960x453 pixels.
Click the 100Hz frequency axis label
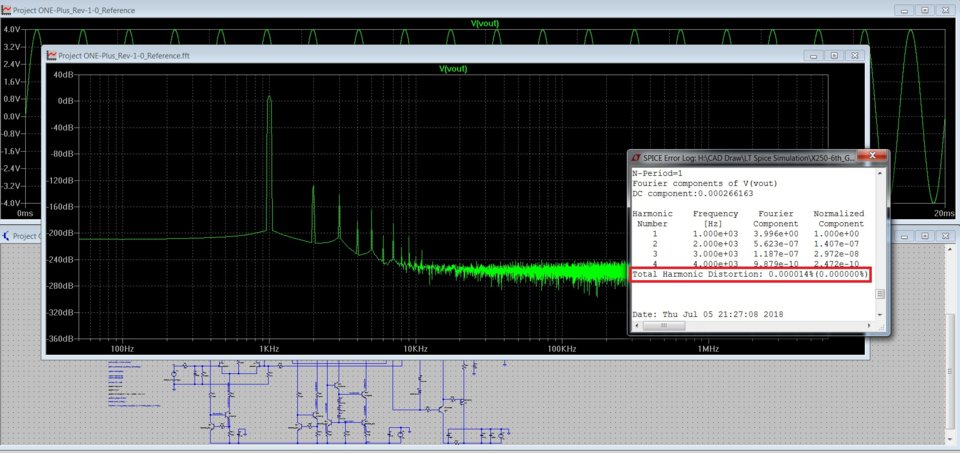(x=121, y=349)
